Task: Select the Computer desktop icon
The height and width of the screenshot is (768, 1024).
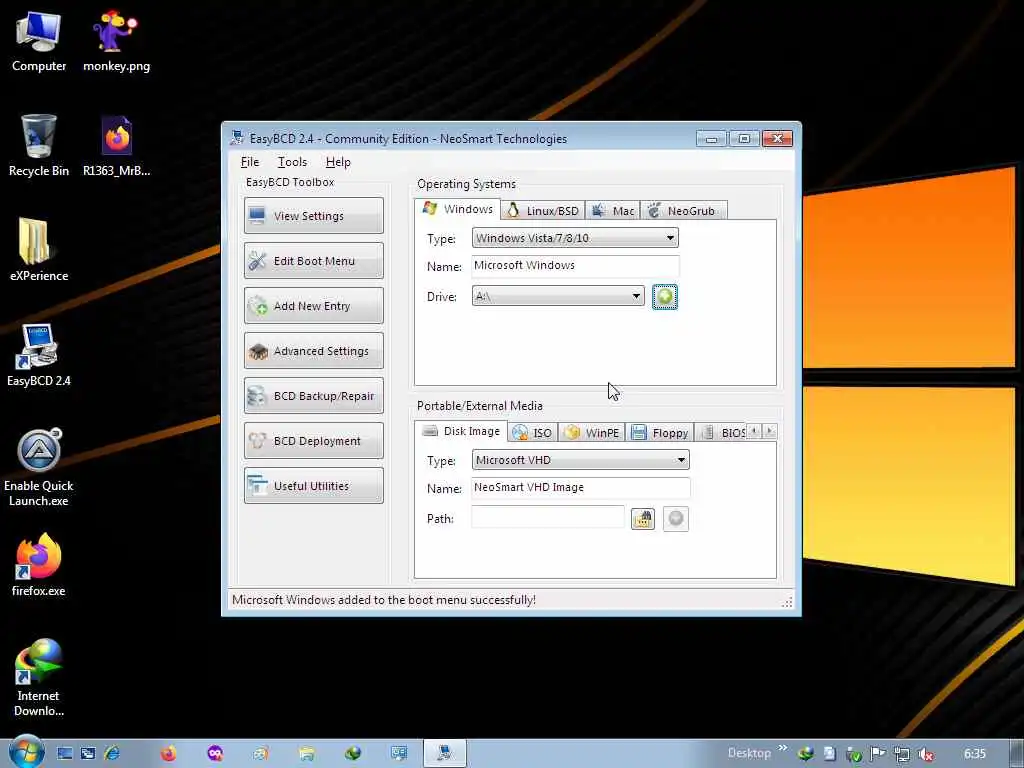Action: tap(39, 41)
